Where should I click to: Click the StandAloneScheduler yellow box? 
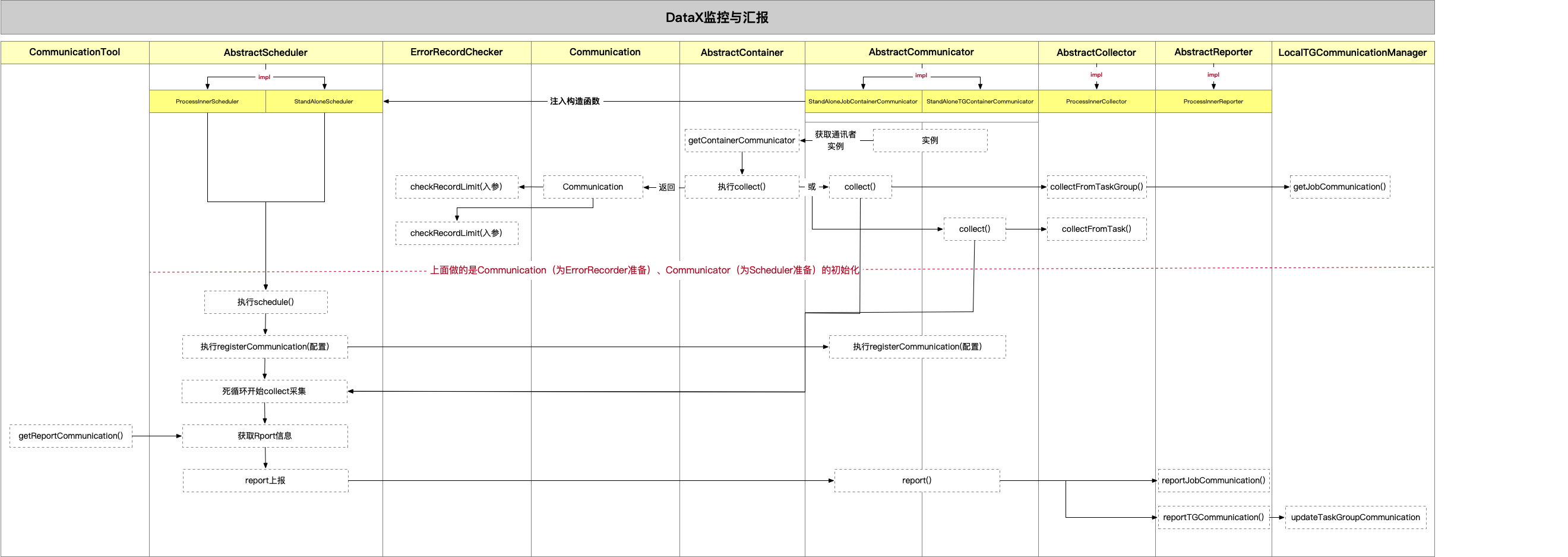[324, 101]
